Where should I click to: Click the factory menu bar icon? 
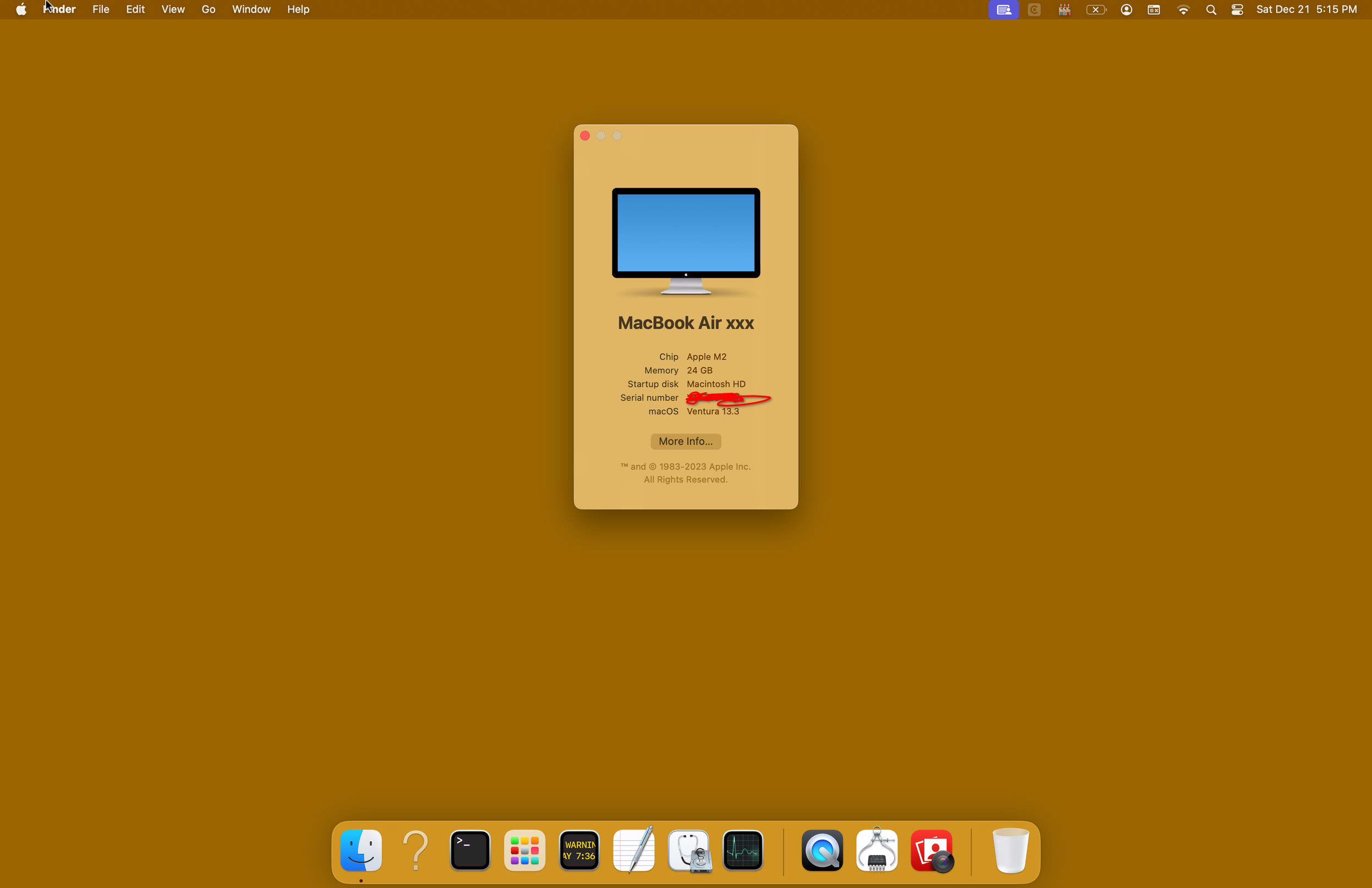1064,9
